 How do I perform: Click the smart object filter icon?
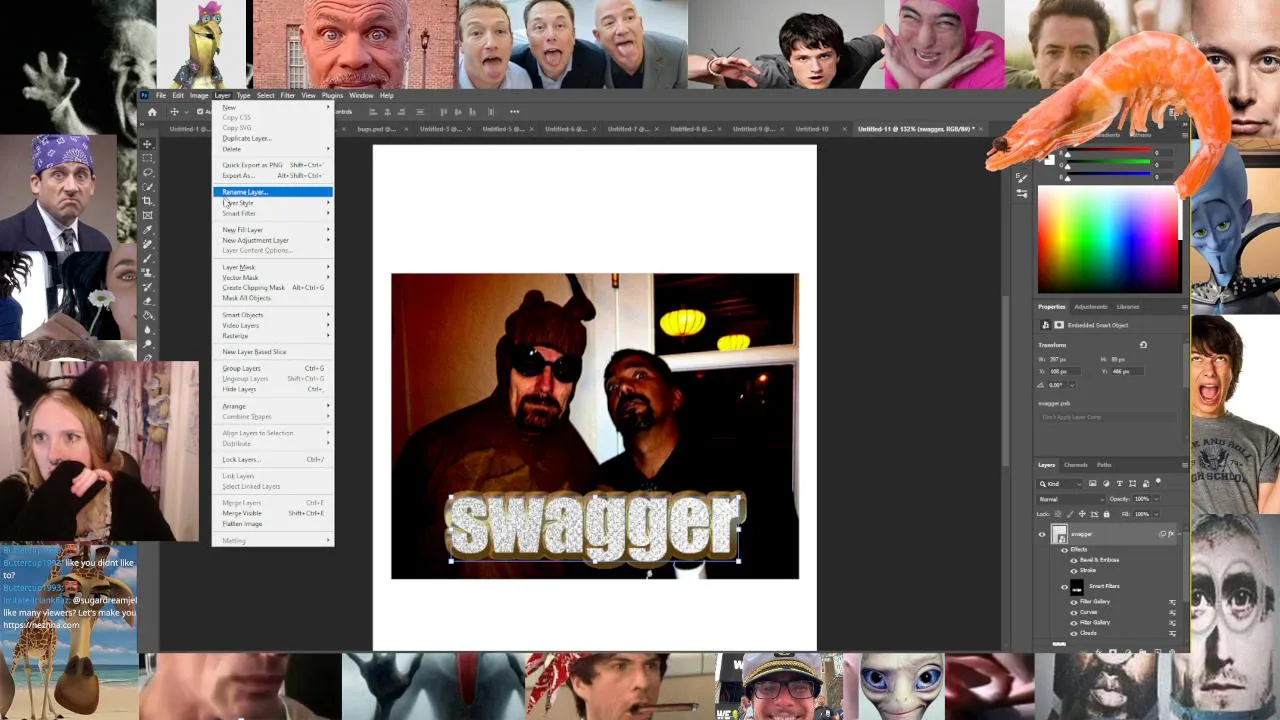click(1145, 484)
